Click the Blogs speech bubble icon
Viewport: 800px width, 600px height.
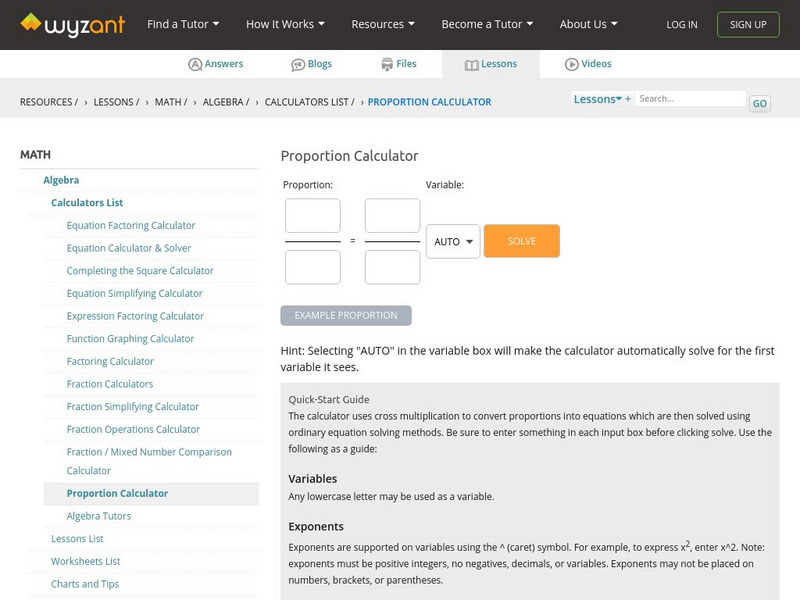[x=298, y=64]
